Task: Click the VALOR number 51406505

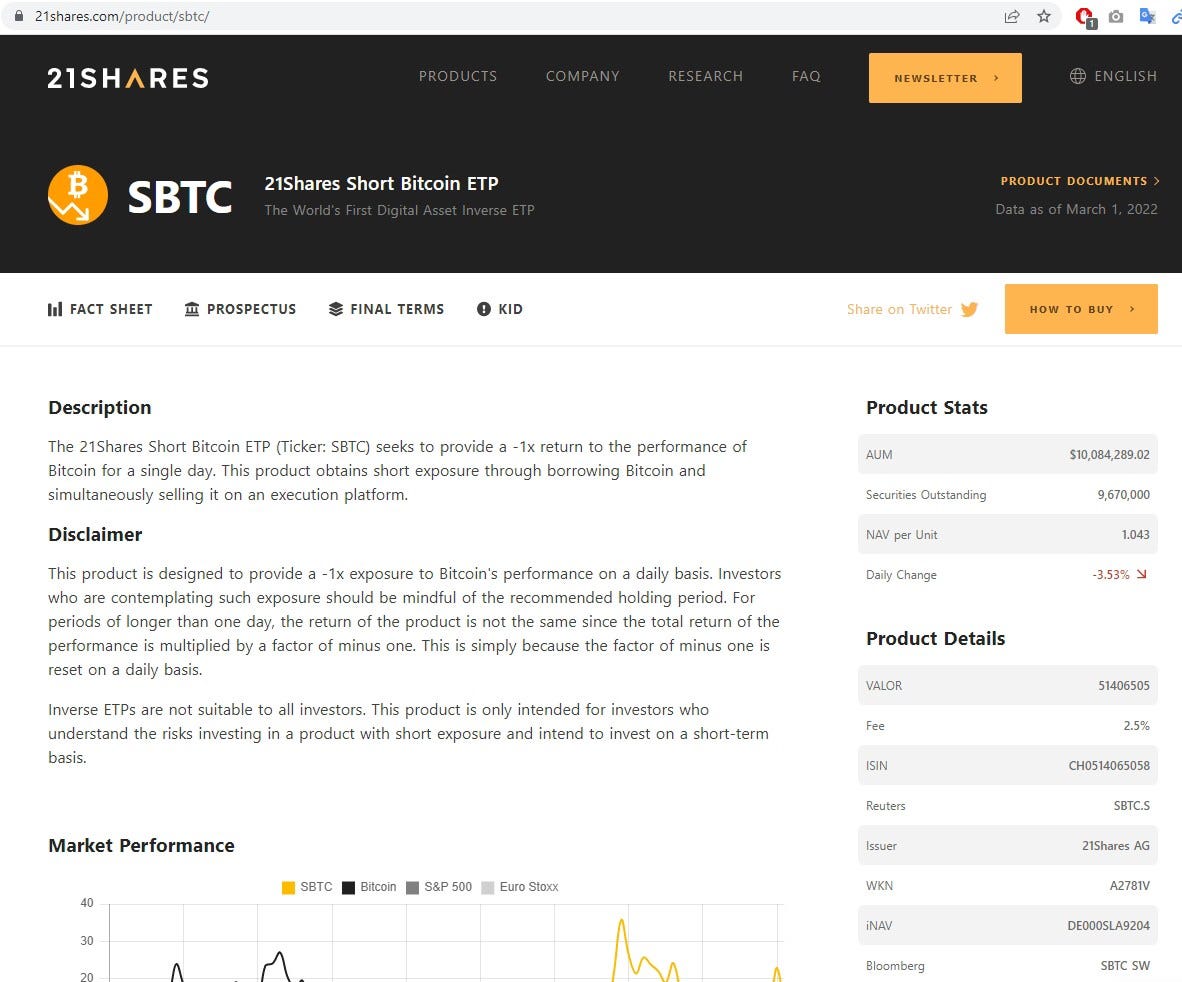Action: [1124, 685]
